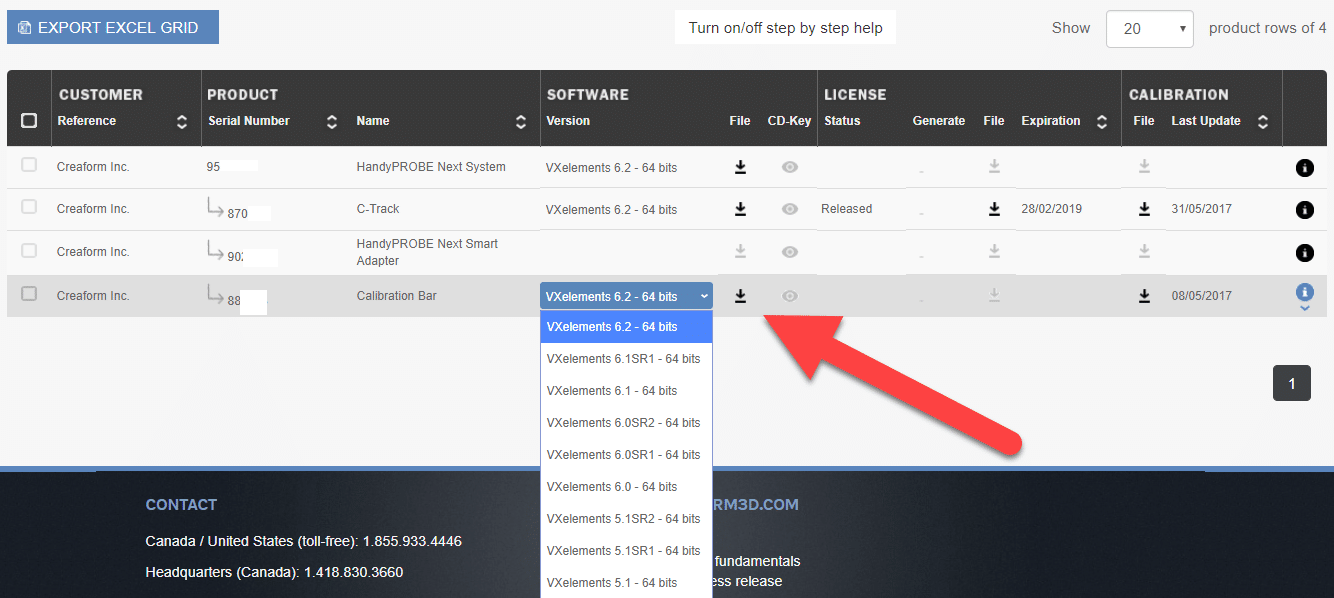Download software file for HandyPROBE Next System
Viewport: 1334px width, 598px height.
(740, 167)
